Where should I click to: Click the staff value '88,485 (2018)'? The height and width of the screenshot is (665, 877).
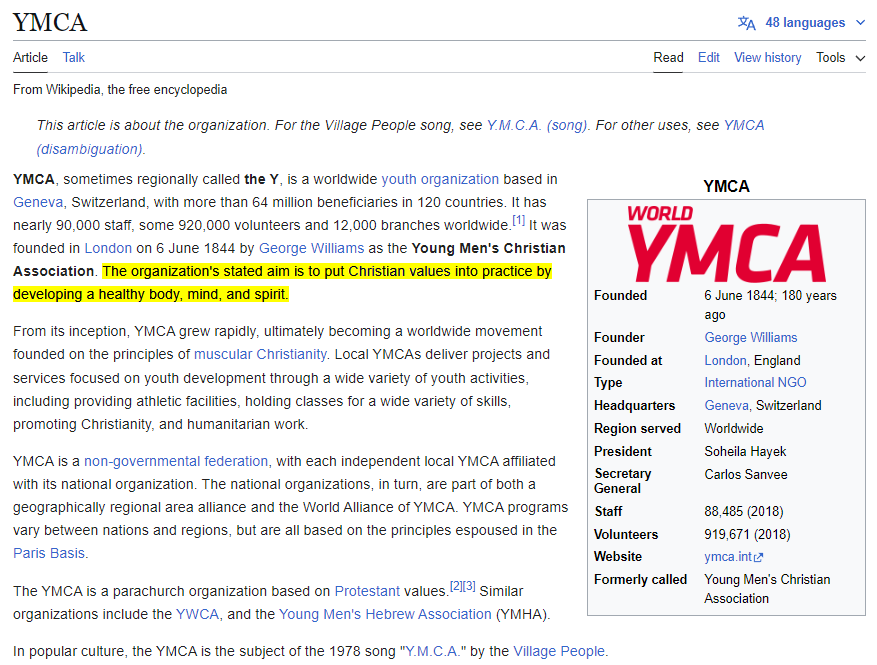pyautogui.click(x=743, y=512)
